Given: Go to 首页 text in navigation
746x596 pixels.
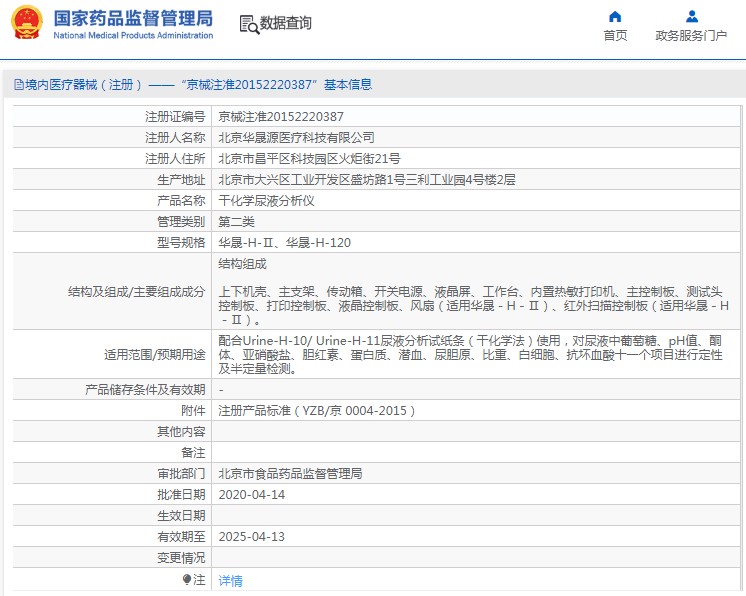Looking at the screenshot, I should pyautogui.click(x=615, y=36).
